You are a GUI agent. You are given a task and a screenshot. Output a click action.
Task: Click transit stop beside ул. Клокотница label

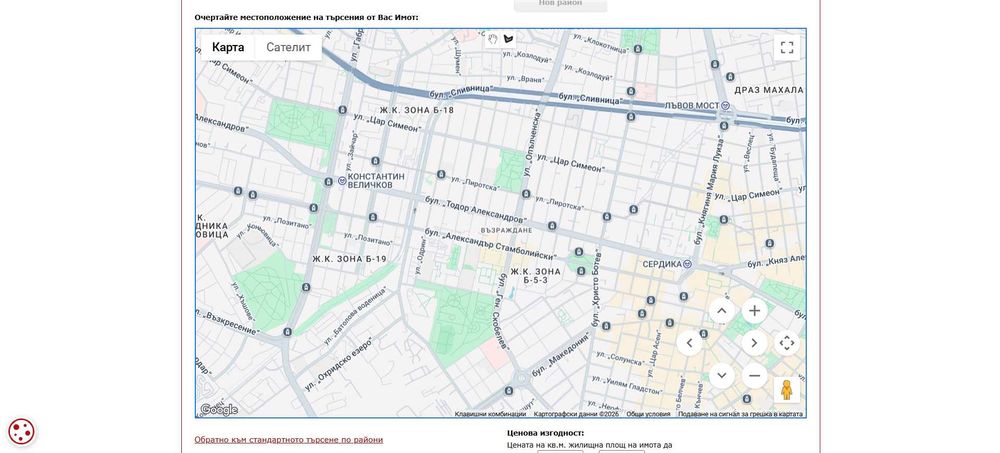[x=638, y=49]
